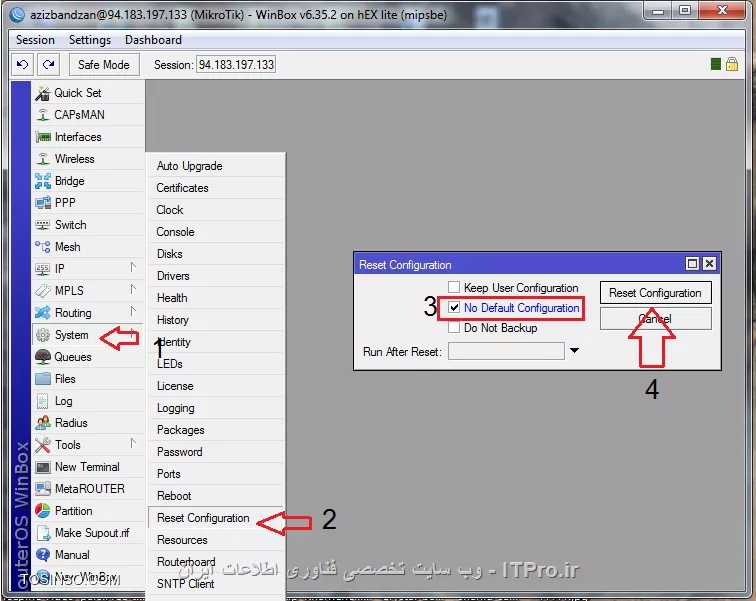Click the Redo arrow icon

click(48, 64)
